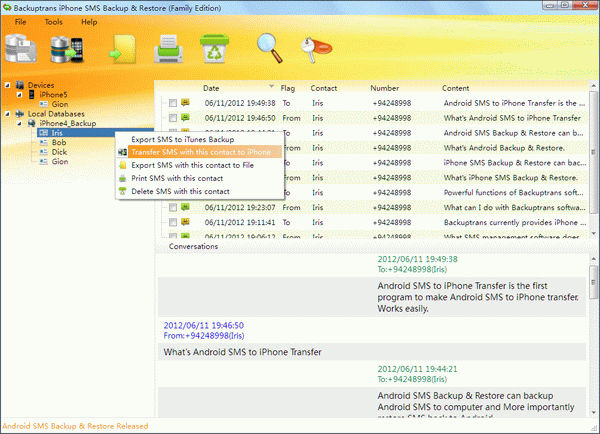Screen dimensions: 600x434
Task: Click the Local Databases icon in tree
Action: click(20, 114)
